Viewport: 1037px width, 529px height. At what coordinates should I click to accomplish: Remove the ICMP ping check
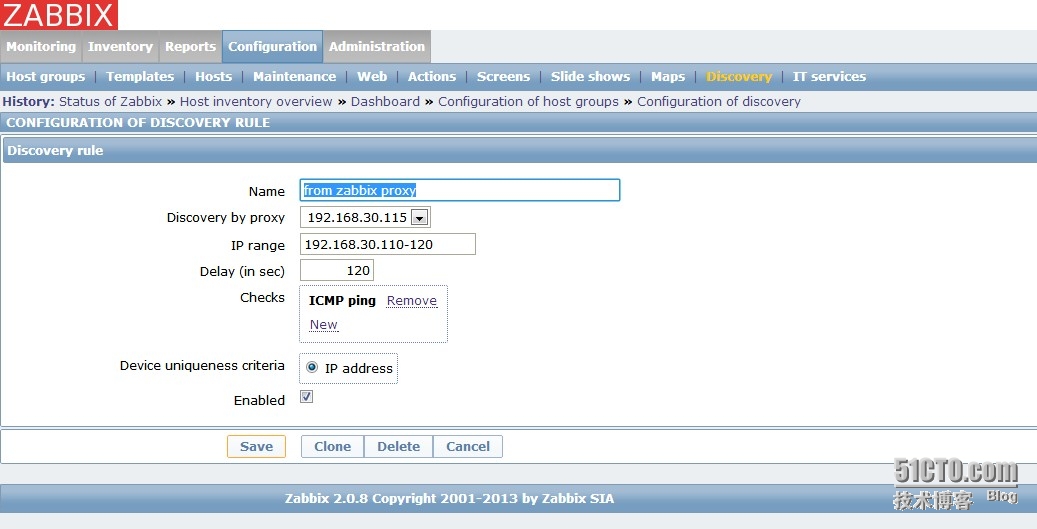point(411,301)
